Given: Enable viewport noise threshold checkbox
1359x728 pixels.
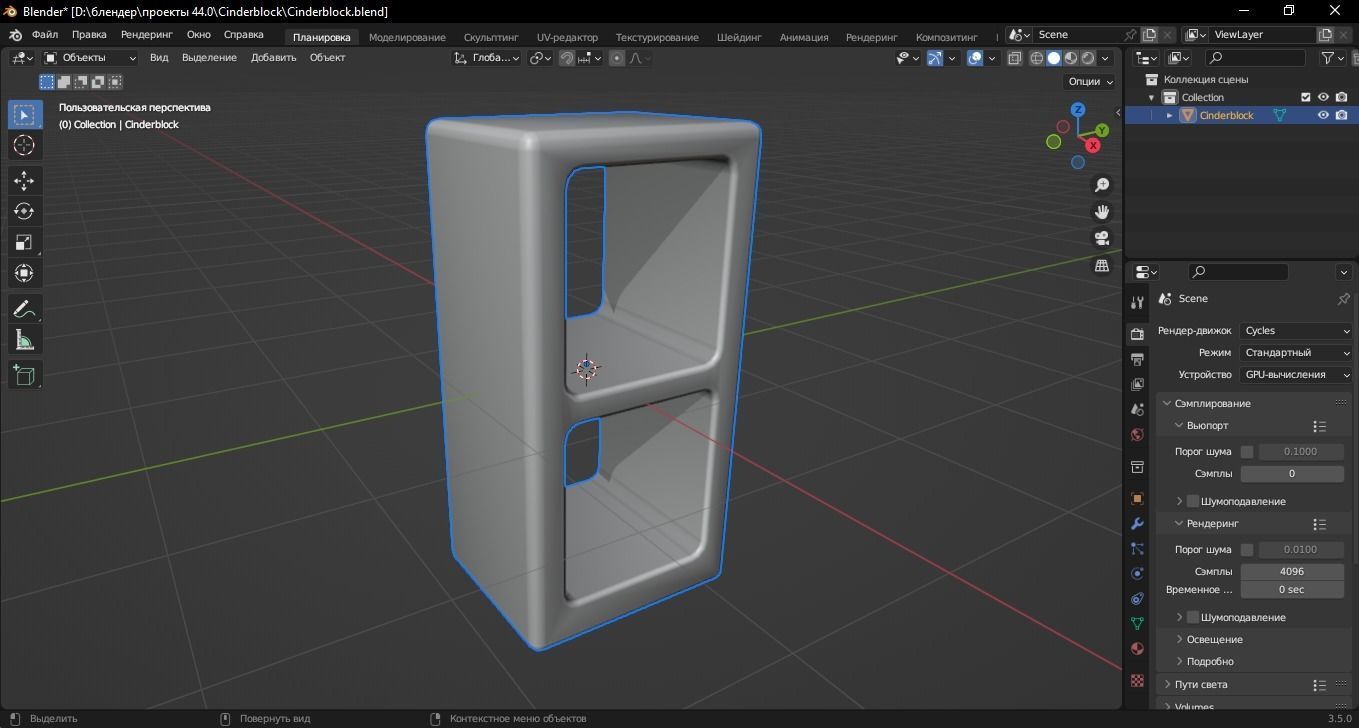Looking at the screenshot, I should 1247,452.
